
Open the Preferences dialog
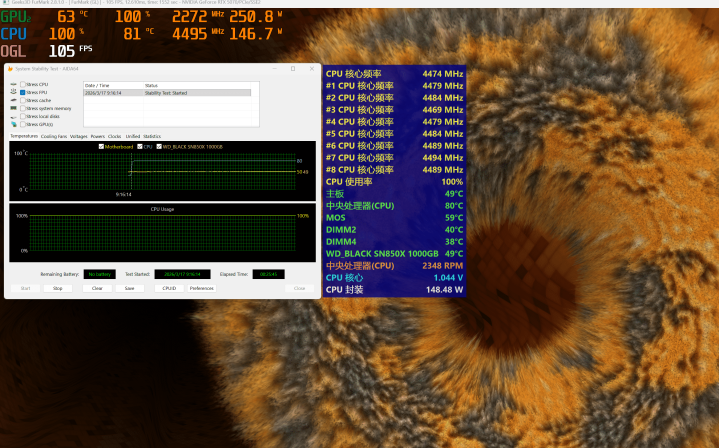201,288
